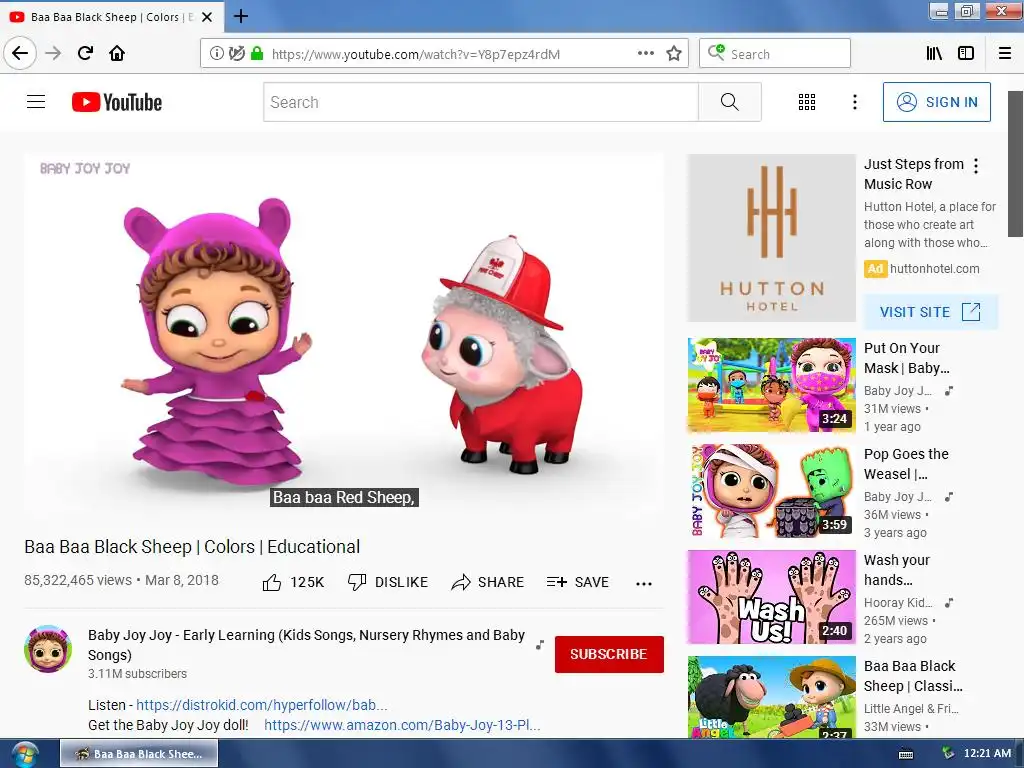Open the Firefox library icon
The height and width of the screenshot is (768, 1024).
click(935, 54)
